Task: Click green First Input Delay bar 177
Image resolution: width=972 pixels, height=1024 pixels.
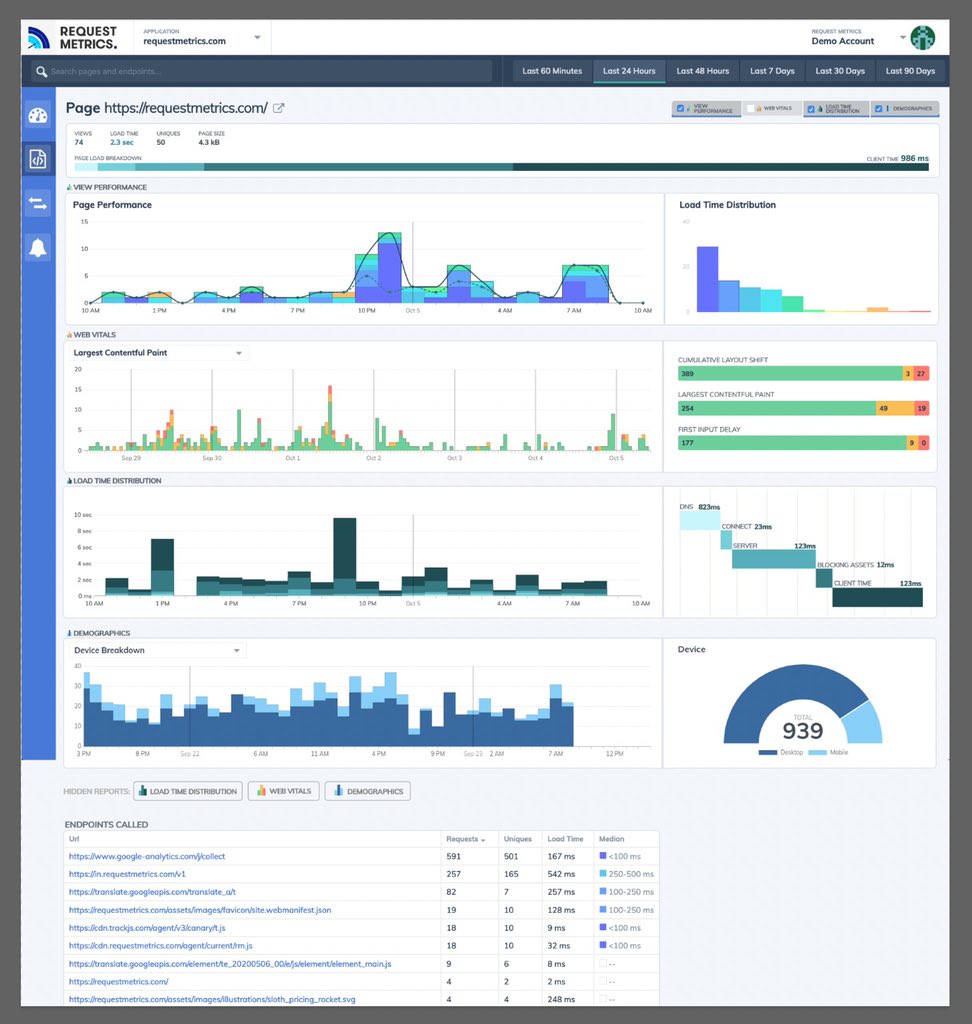Action: pos(792,443)
